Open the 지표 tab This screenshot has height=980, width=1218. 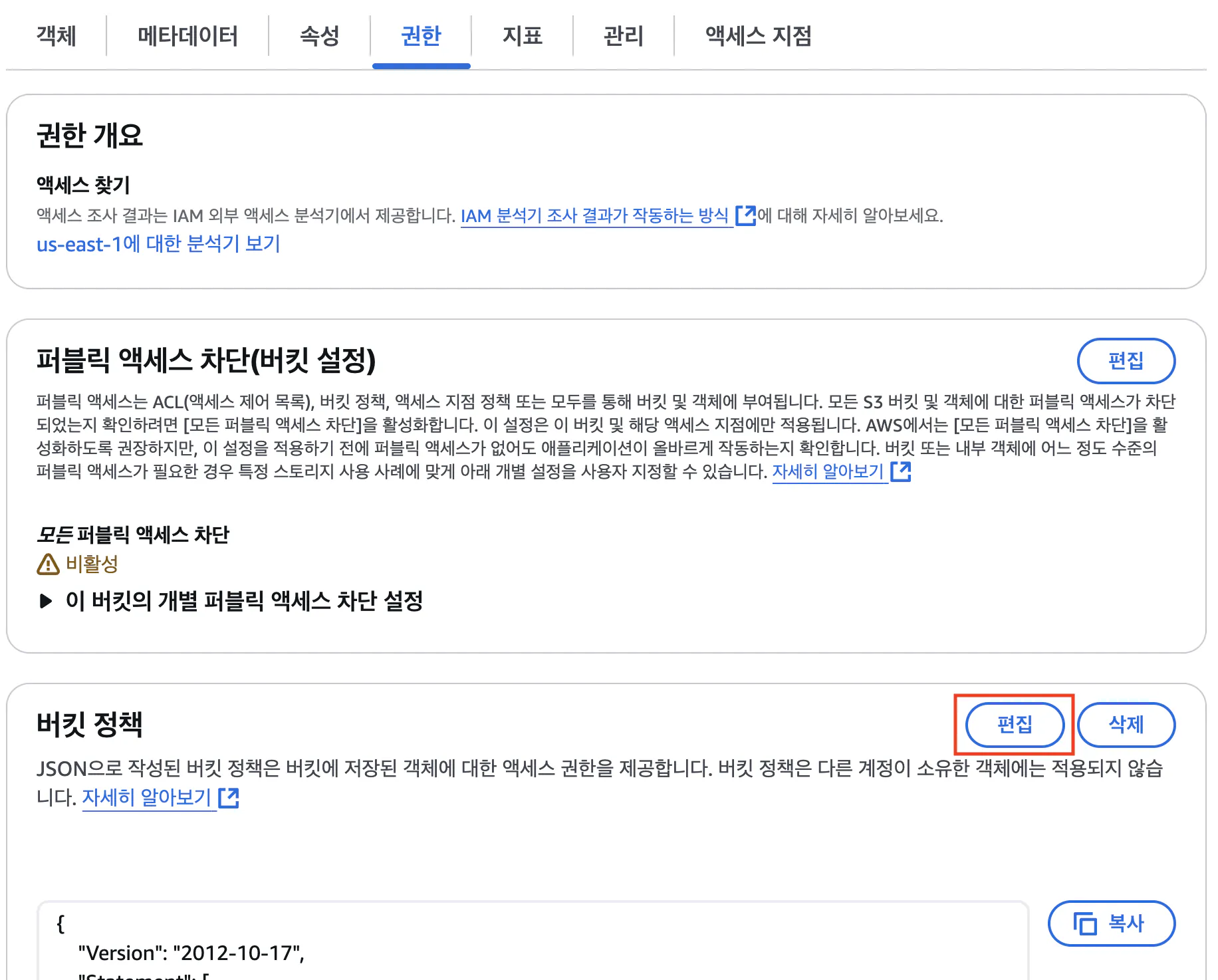click(522, 36)
